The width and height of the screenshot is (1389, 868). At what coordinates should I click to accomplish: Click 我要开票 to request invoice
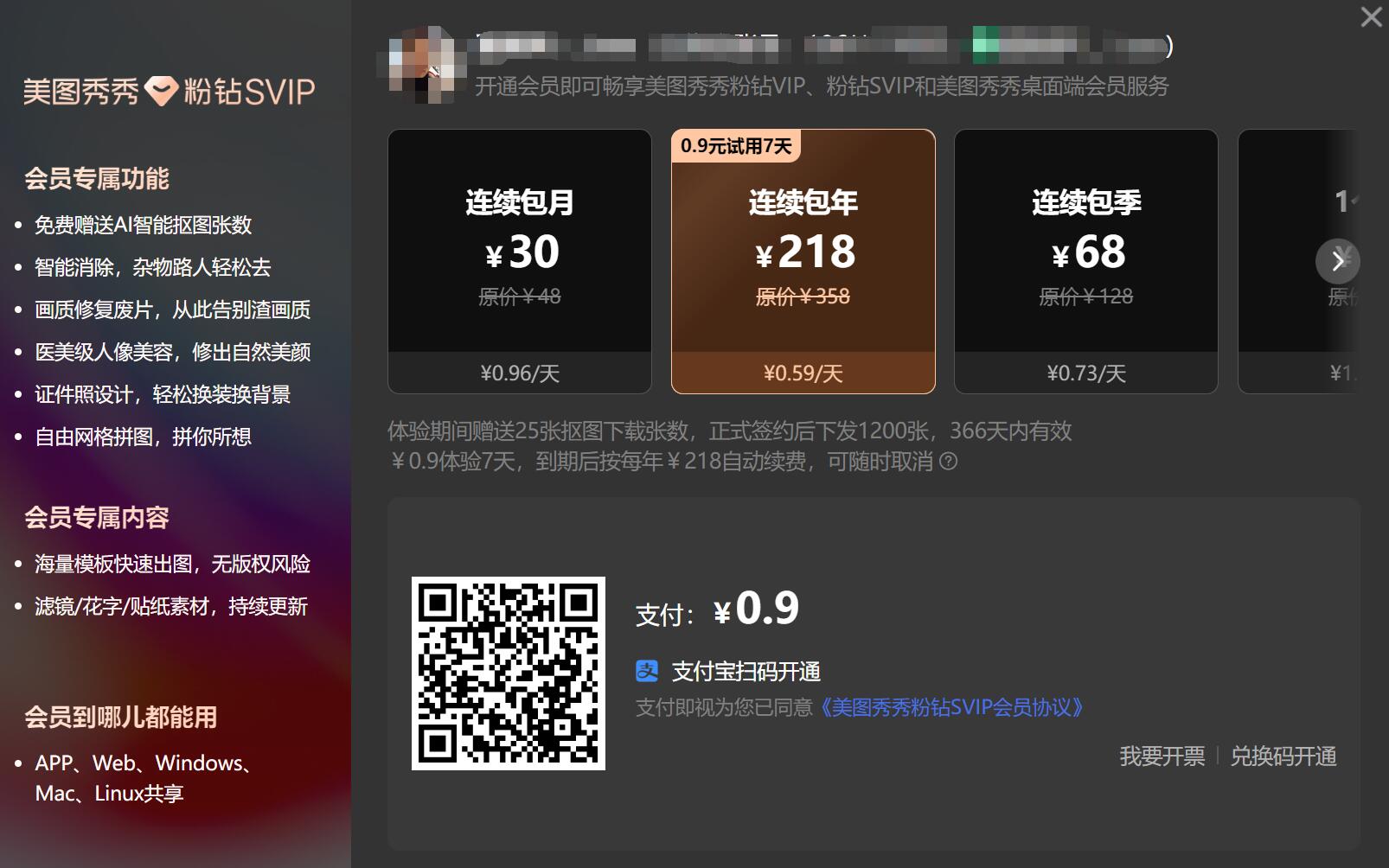pyautogui.click(x=1162, y=756)
